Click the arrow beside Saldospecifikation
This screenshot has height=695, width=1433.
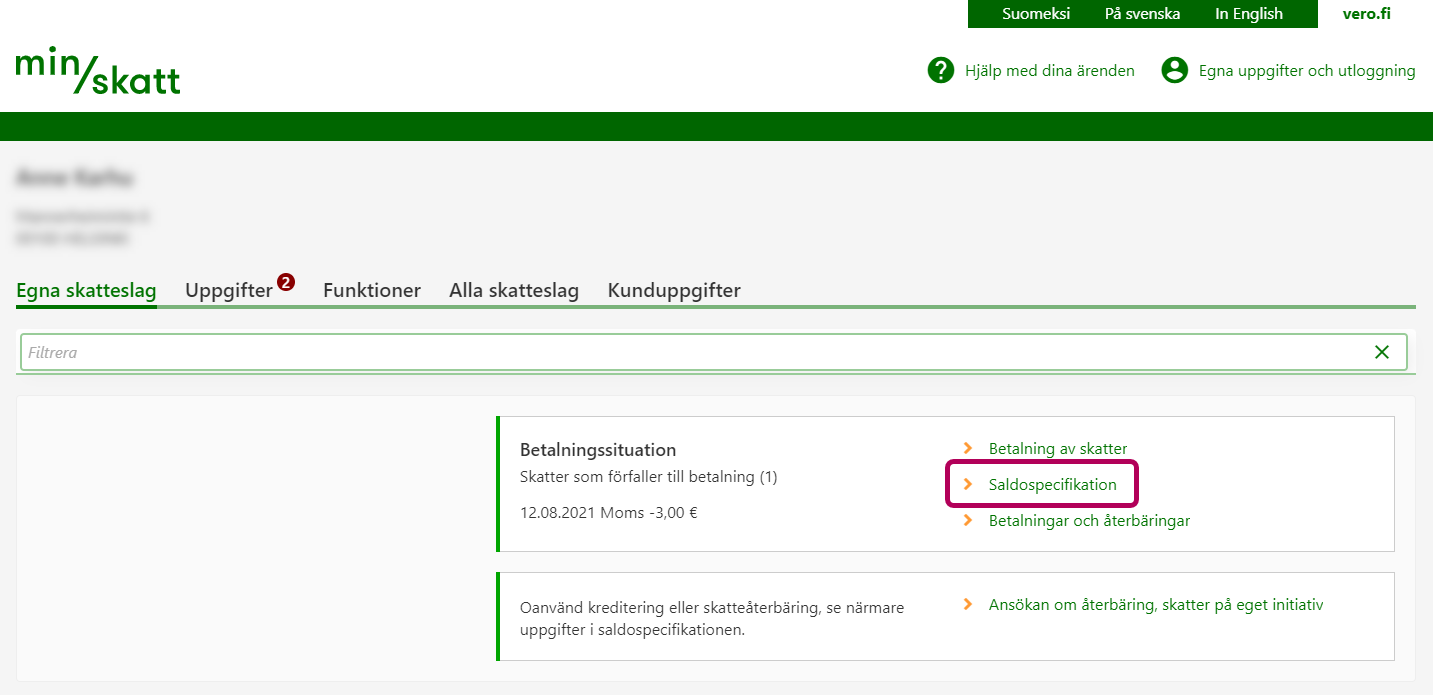[x=967, y=485]
